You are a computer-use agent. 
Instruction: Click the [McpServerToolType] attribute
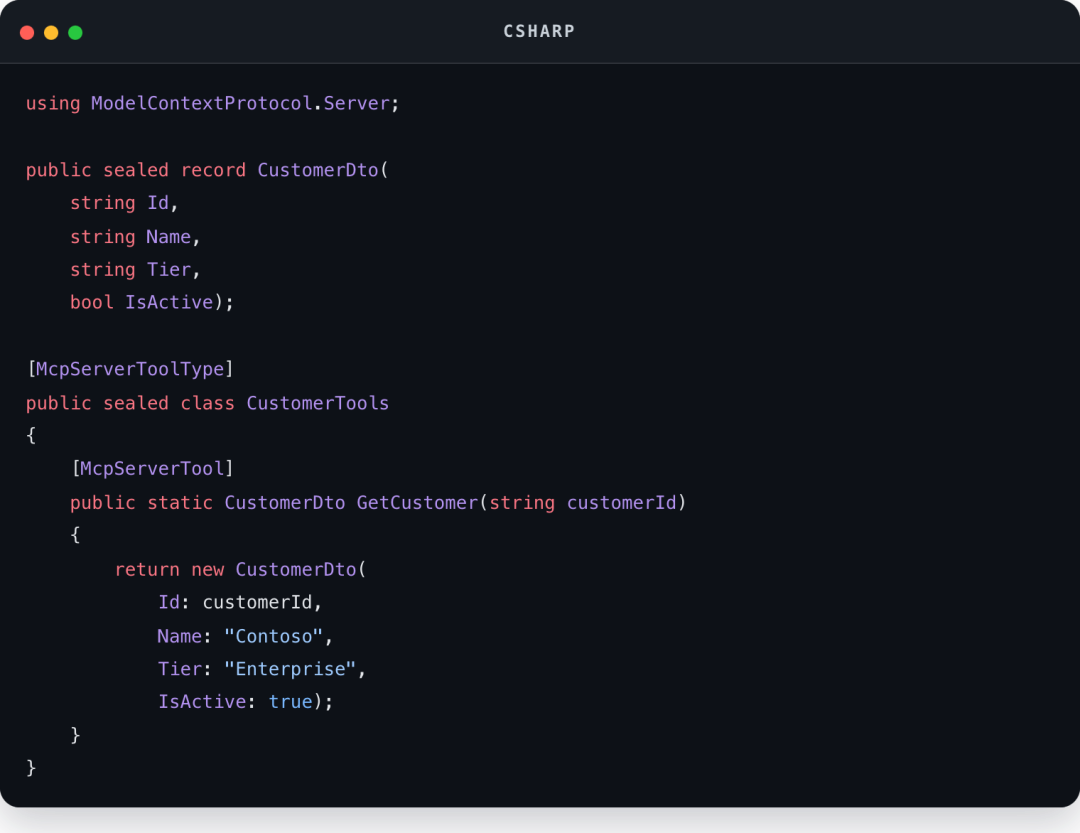click(130, 369)
